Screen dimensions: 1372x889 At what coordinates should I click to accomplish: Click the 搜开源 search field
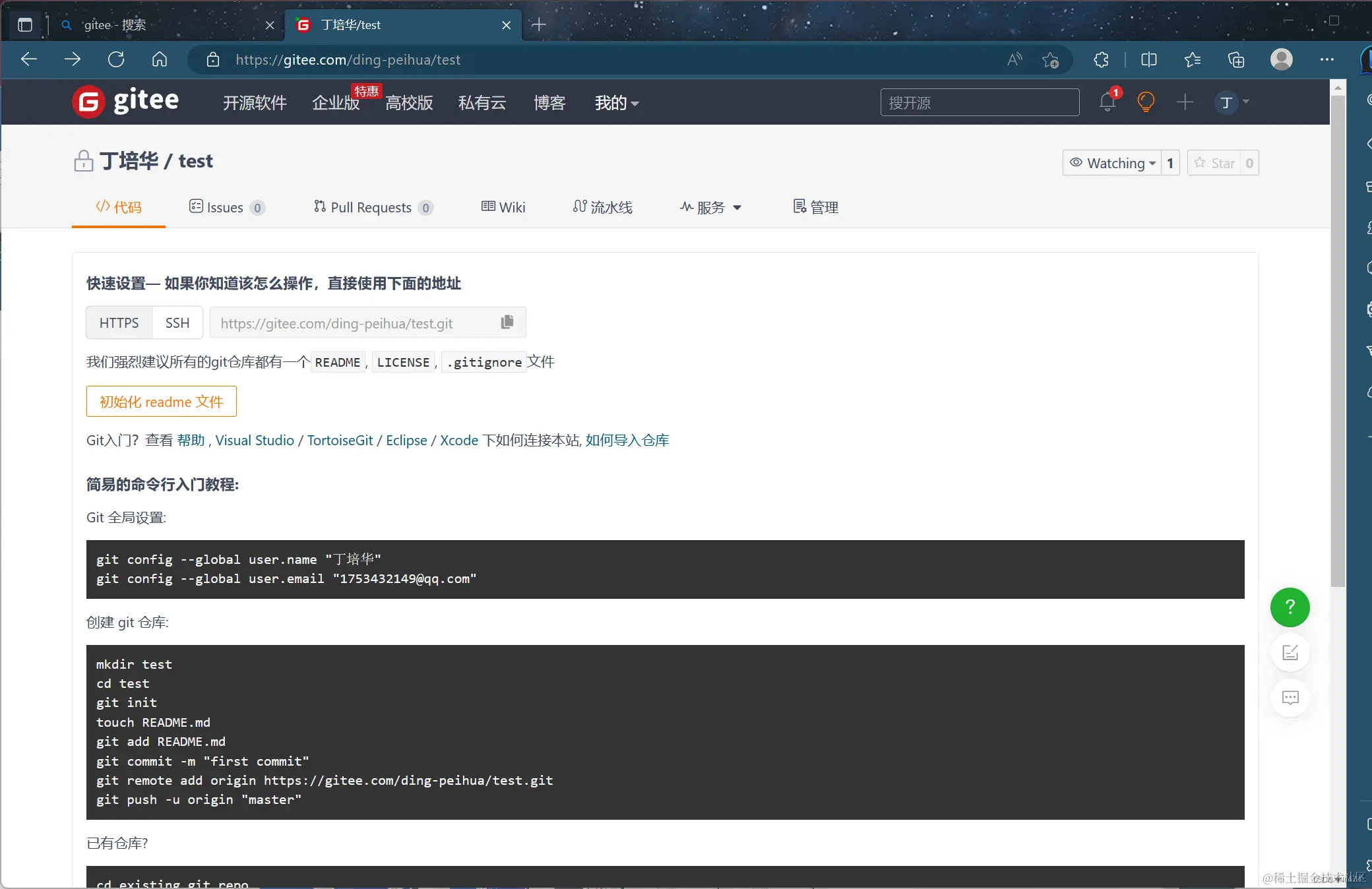(x=979, y=103)
